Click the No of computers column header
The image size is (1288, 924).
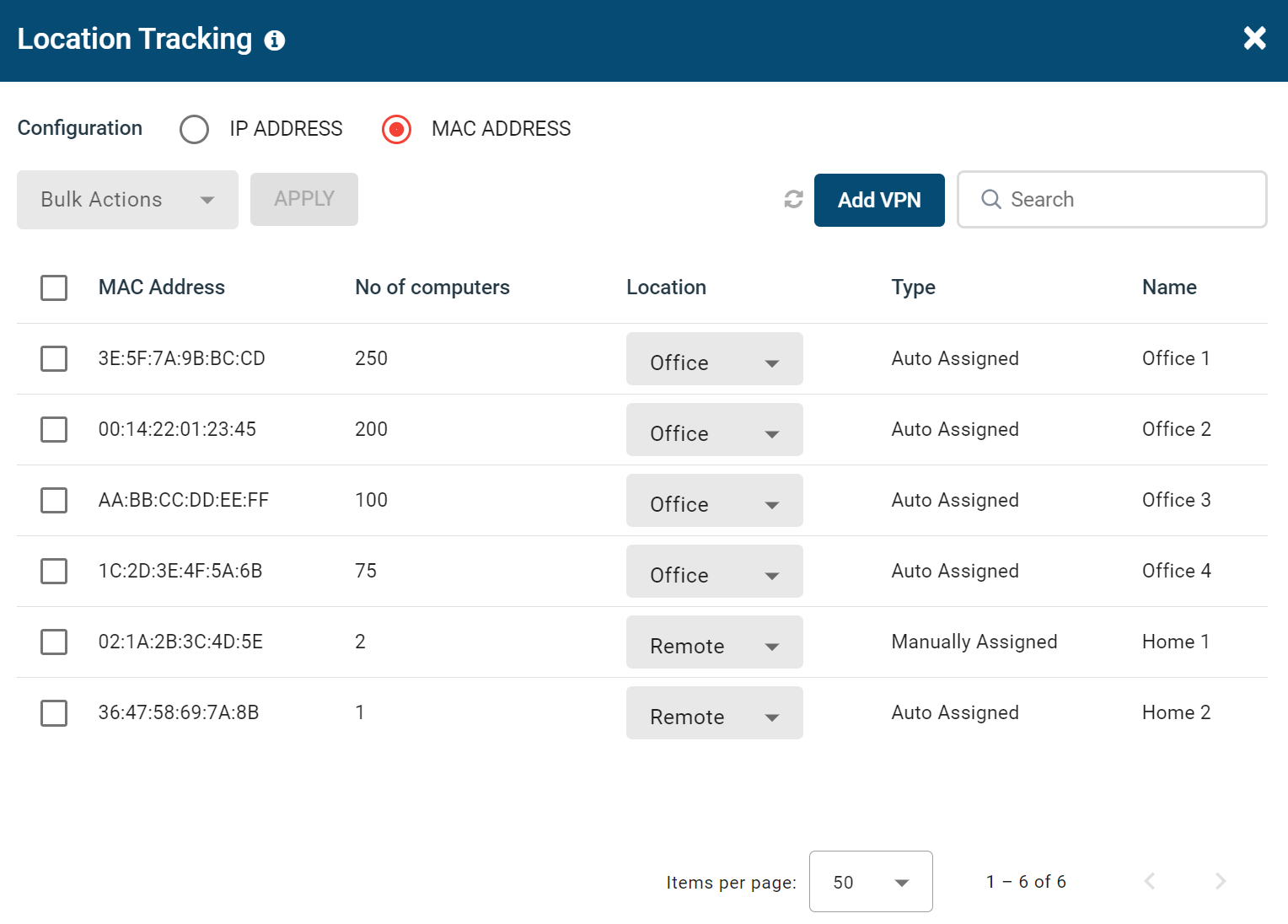pyautogui.click(x=432, y=287)
